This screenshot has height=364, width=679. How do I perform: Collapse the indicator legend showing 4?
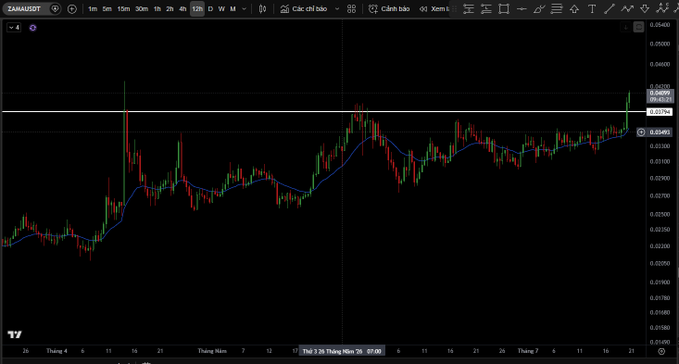(x=14, y=28)
